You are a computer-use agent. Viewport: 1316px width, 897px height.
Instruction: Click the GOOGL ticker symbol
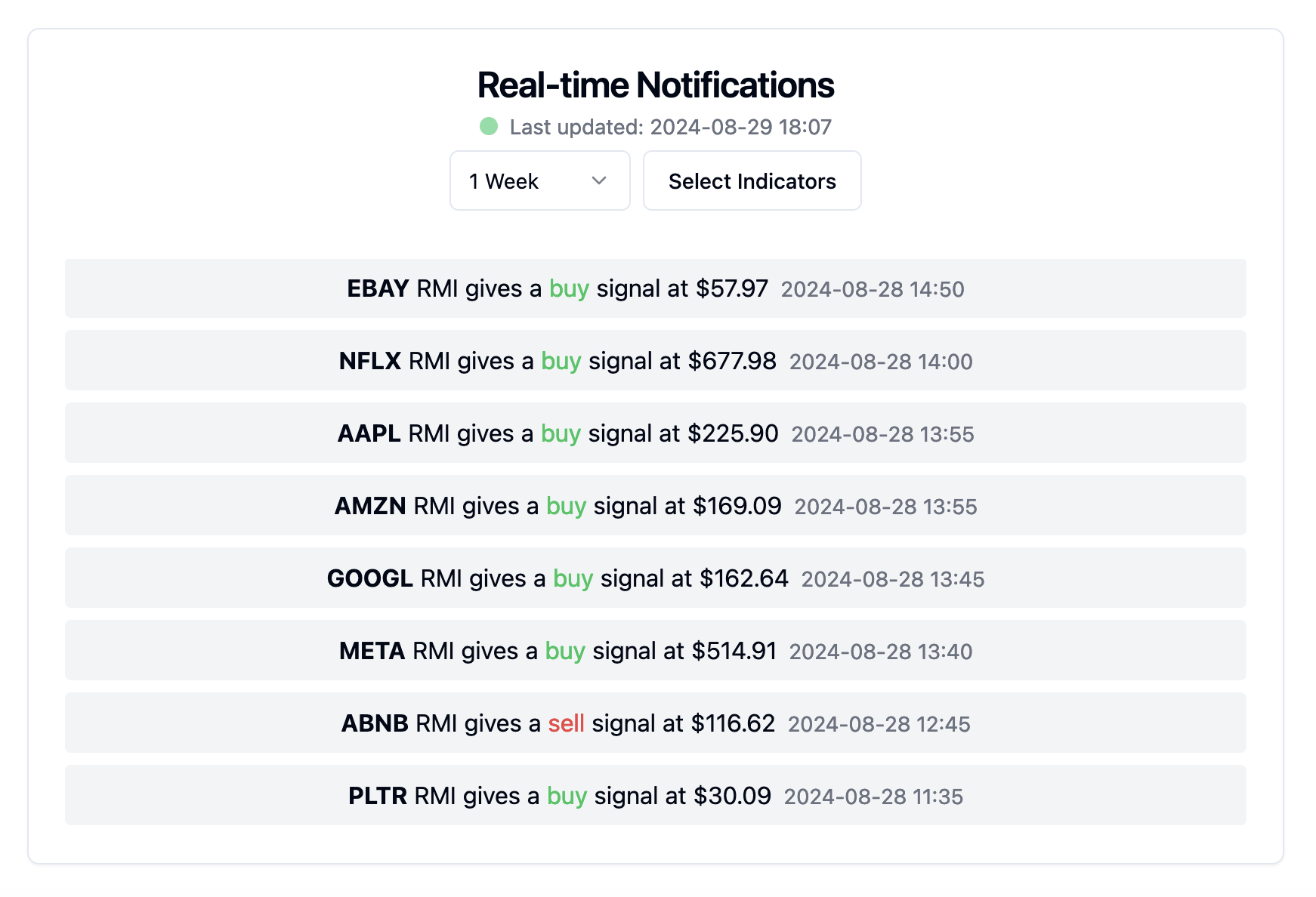(369, 578)
